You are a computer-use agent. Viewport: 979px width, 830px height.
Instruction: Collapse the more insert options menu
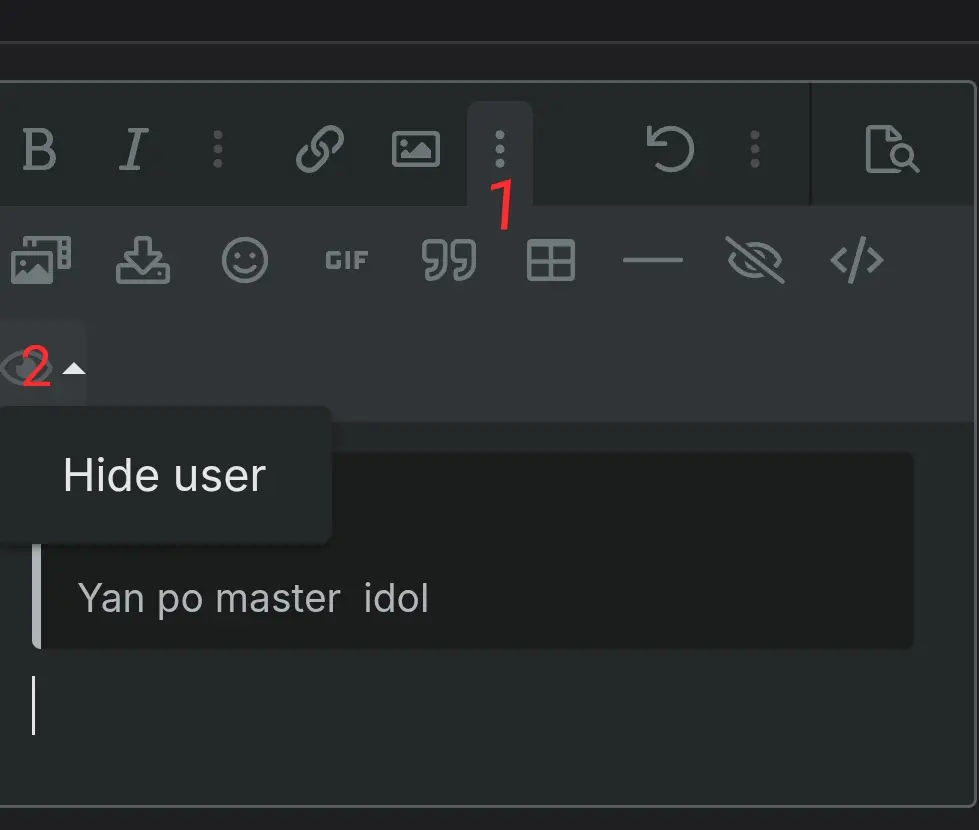499,149
